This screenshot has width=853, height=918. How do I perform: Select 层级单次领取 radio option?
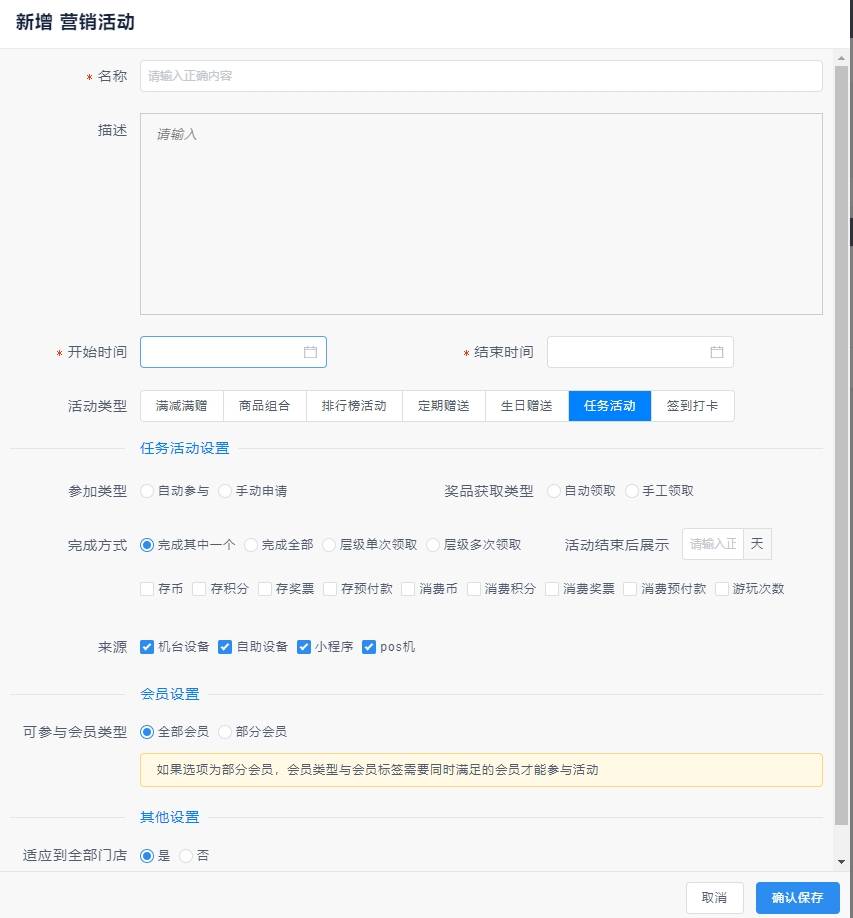click(x=329, y=545)
